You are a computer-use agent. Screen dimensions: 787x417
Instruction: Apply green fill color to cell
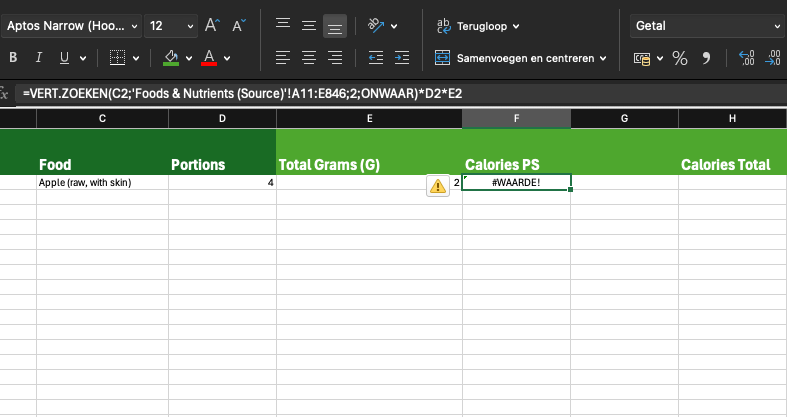(171, 58)
